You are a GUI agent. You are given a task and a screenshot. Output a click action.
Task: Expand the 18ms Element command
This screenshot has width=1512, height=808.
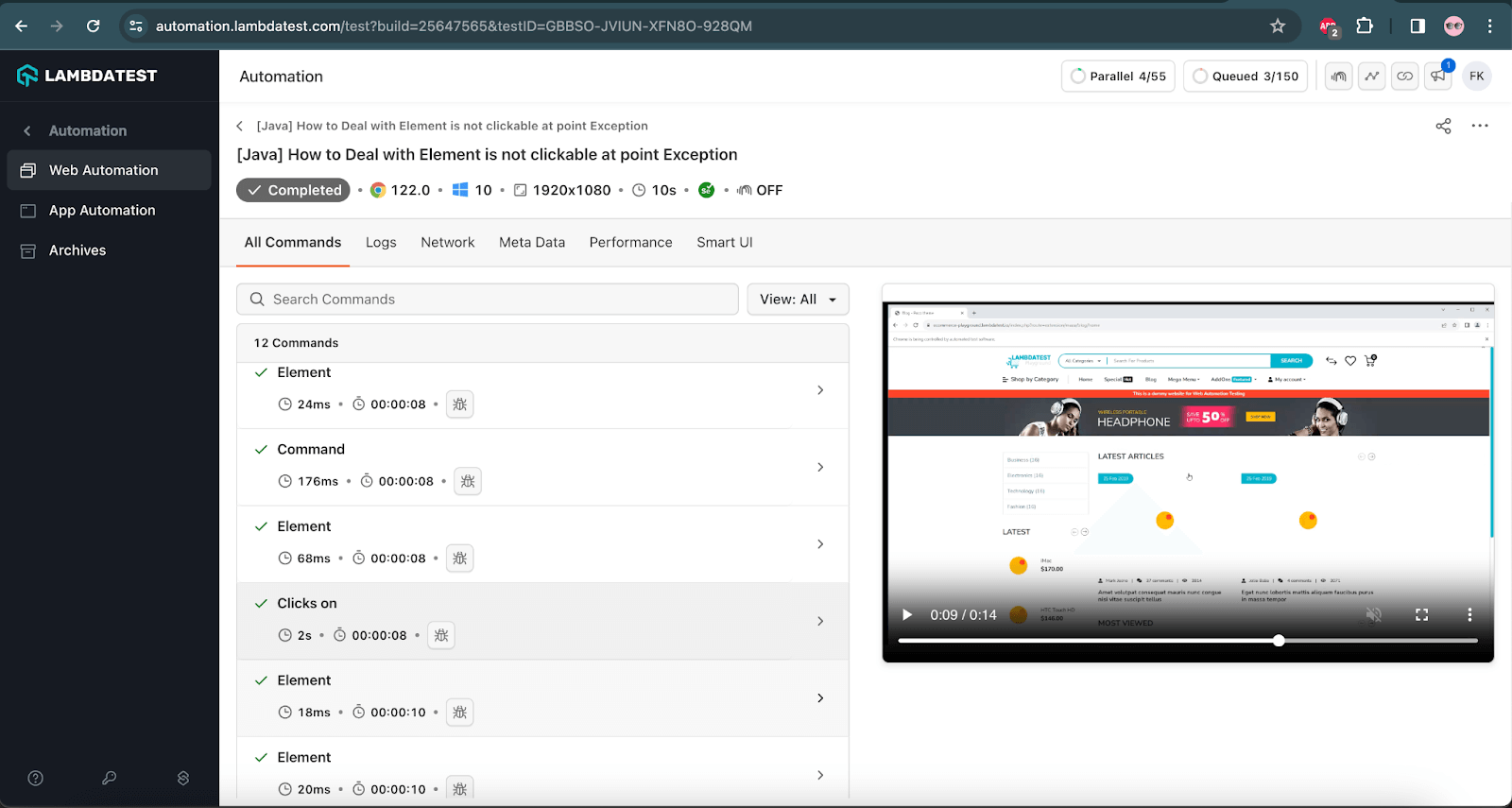pyautogui.click(x=820, y=698)
